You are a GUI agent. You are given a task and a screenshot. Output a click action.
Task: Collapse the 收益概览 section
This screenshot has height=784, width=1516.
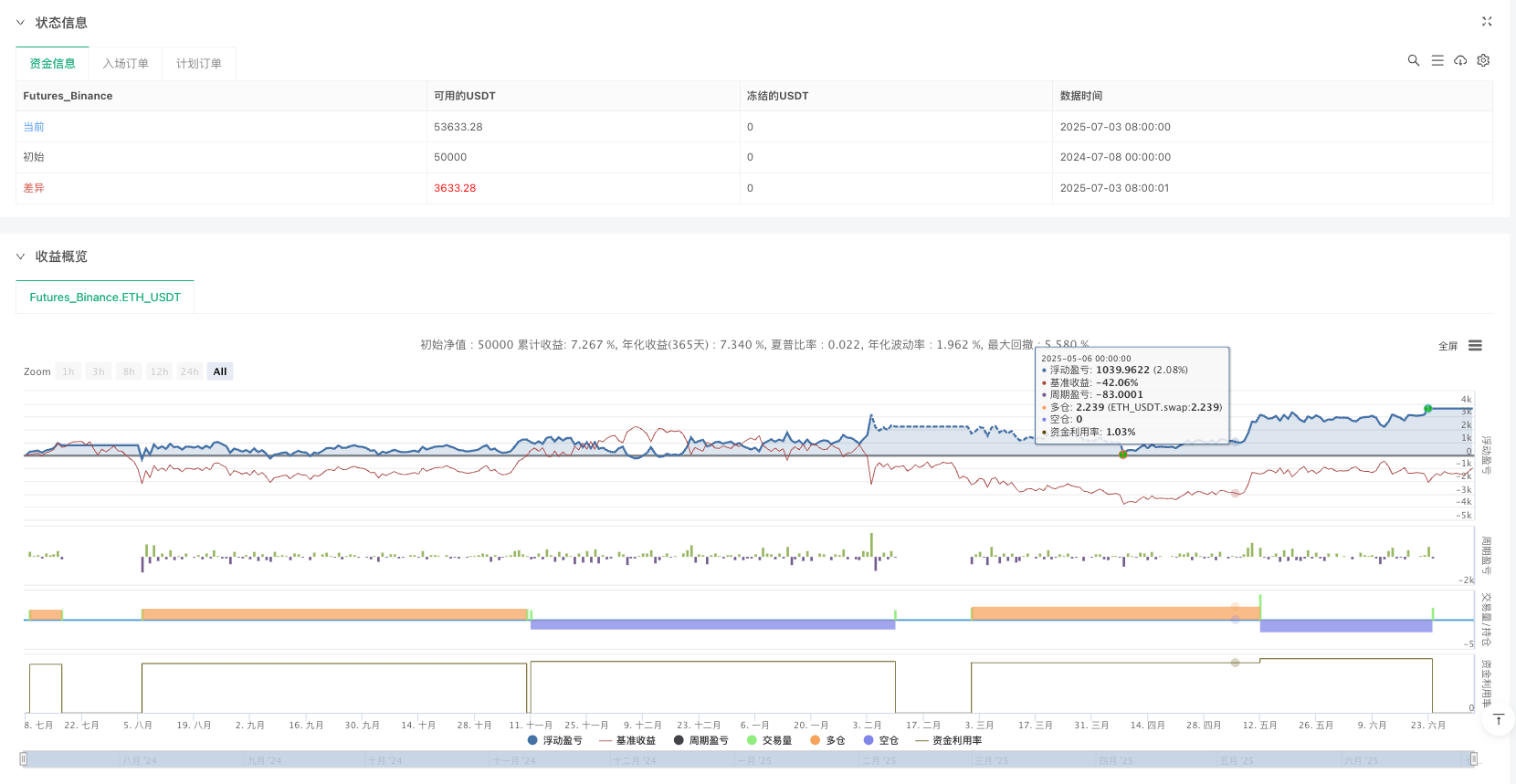pyautogui.click(x=21, y=256)
